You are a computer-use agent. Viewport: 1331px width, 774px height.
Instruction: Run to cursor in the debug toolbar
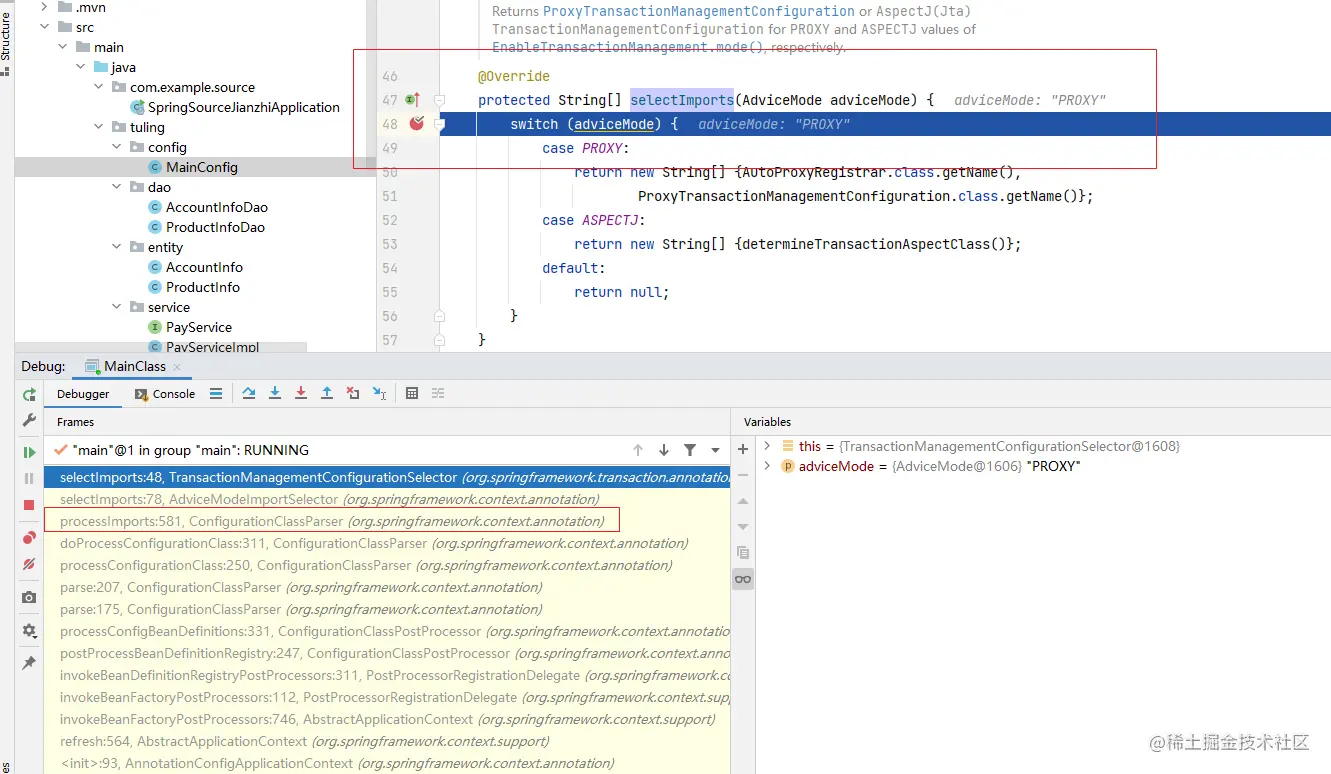(x=379, y=394)
